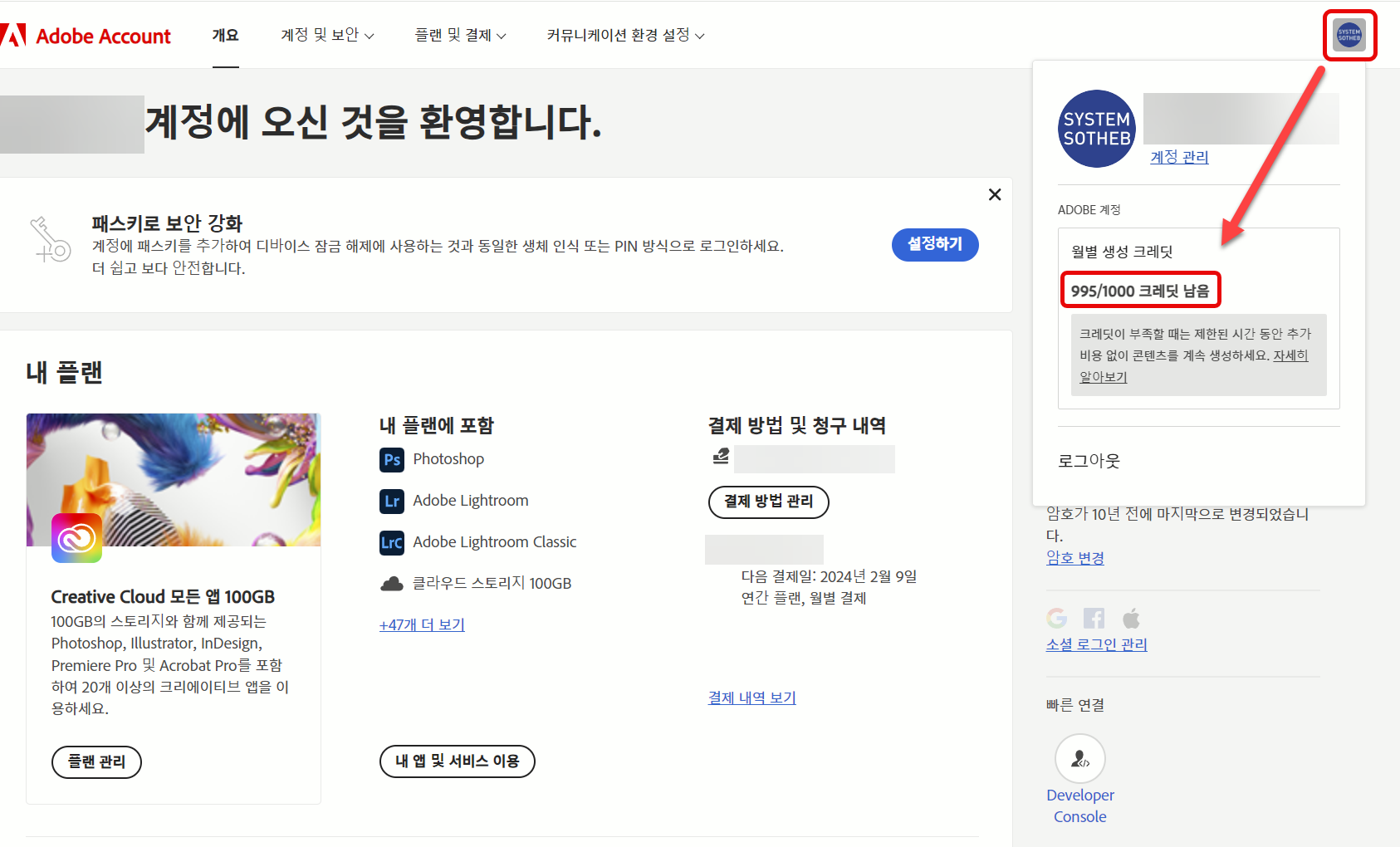Click 로그아웃 in the profile menu

pyautogui.click(x=1089, y=461)
